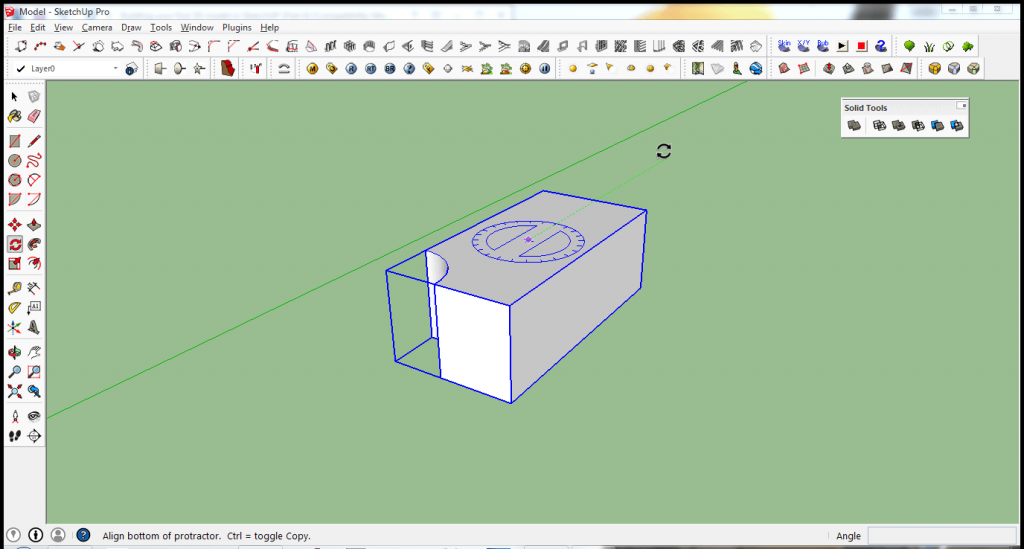Viewport: 1024px width, 549px height.
Task: Click the yellow M circle toolbar icon
Action: 312,69
